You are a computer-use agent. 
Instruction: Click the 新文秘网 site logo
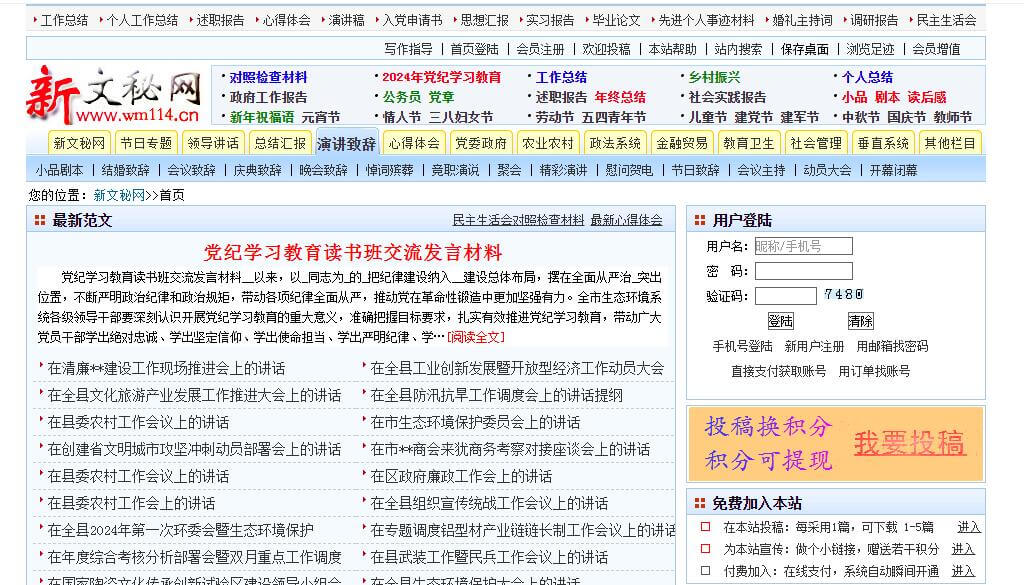pos(114,95)
